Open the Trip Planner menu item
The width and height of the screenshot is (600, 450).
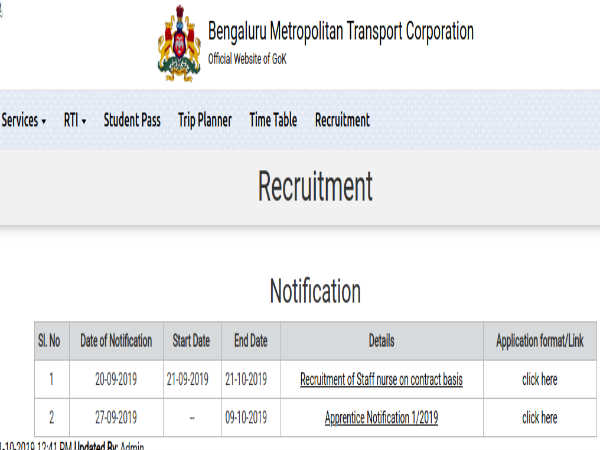pyautogui.click(x=205, y=120)
